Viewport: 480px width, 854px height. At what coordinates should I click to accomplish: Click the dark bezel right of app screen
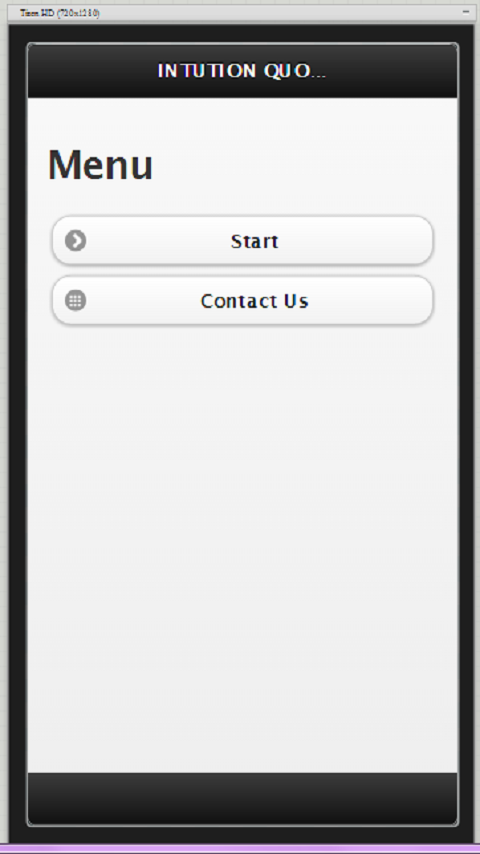click(467, 436)
